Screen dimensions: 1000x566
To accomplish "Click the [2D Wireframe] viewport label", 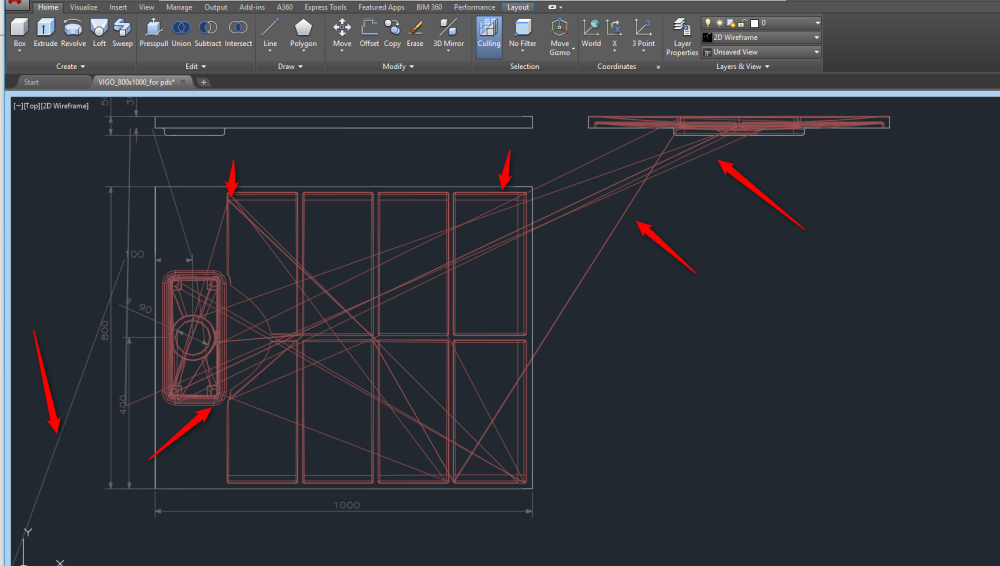I will pos(64,105).
